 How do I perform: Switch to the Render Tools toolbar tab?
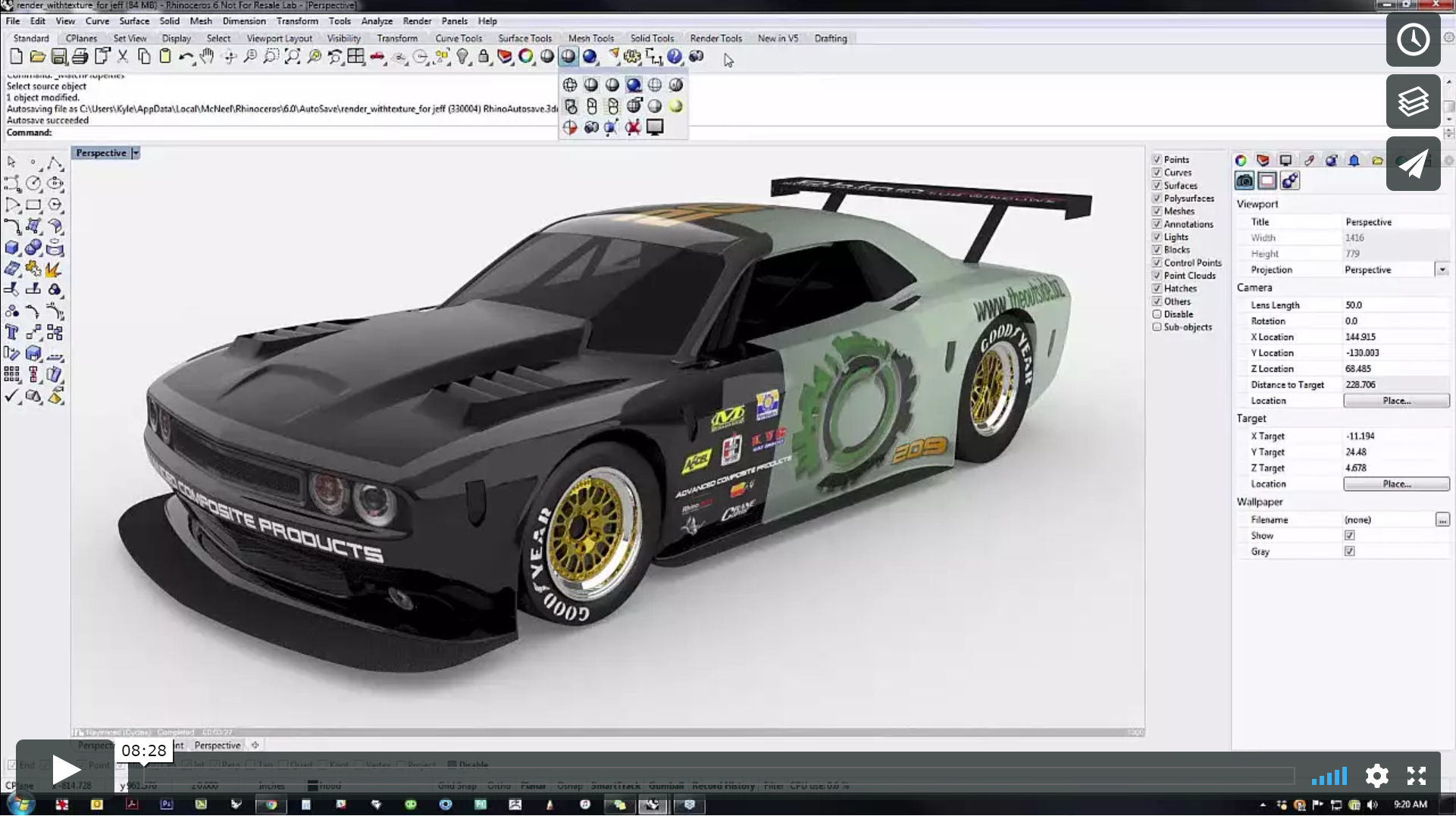click(x=715, y=39)
